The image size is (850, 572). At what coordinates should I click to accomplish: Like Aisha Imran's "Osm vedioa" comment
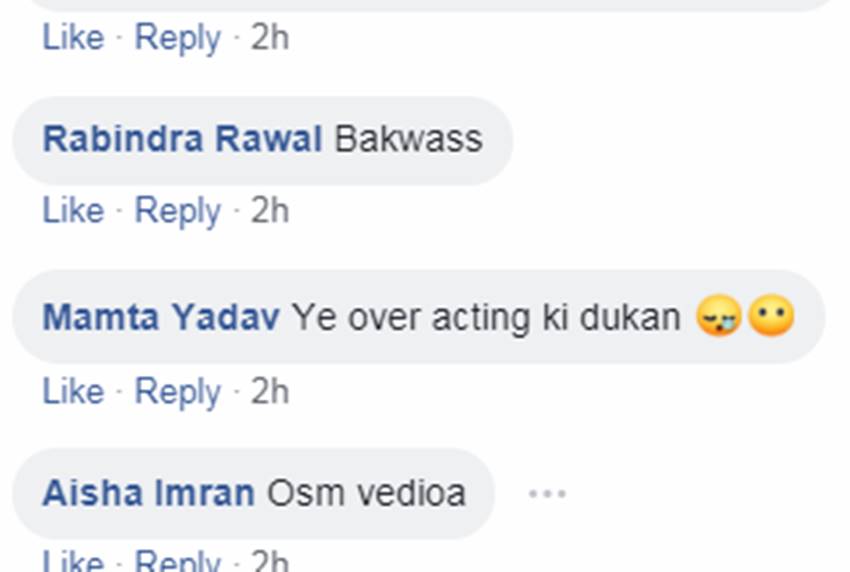pyautogui.click(x=73, y=561)
